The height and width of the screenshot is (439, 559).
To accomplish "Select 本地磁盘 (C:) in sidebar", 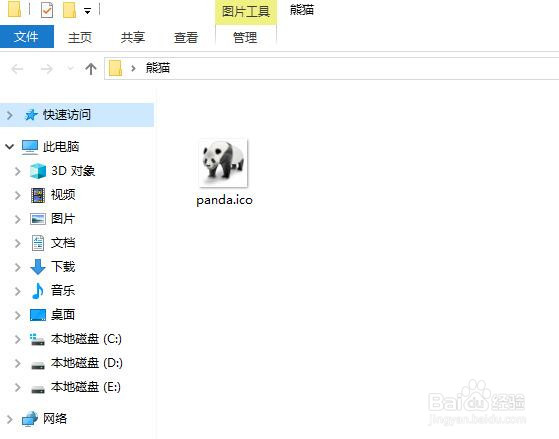I will click(86, 339).
